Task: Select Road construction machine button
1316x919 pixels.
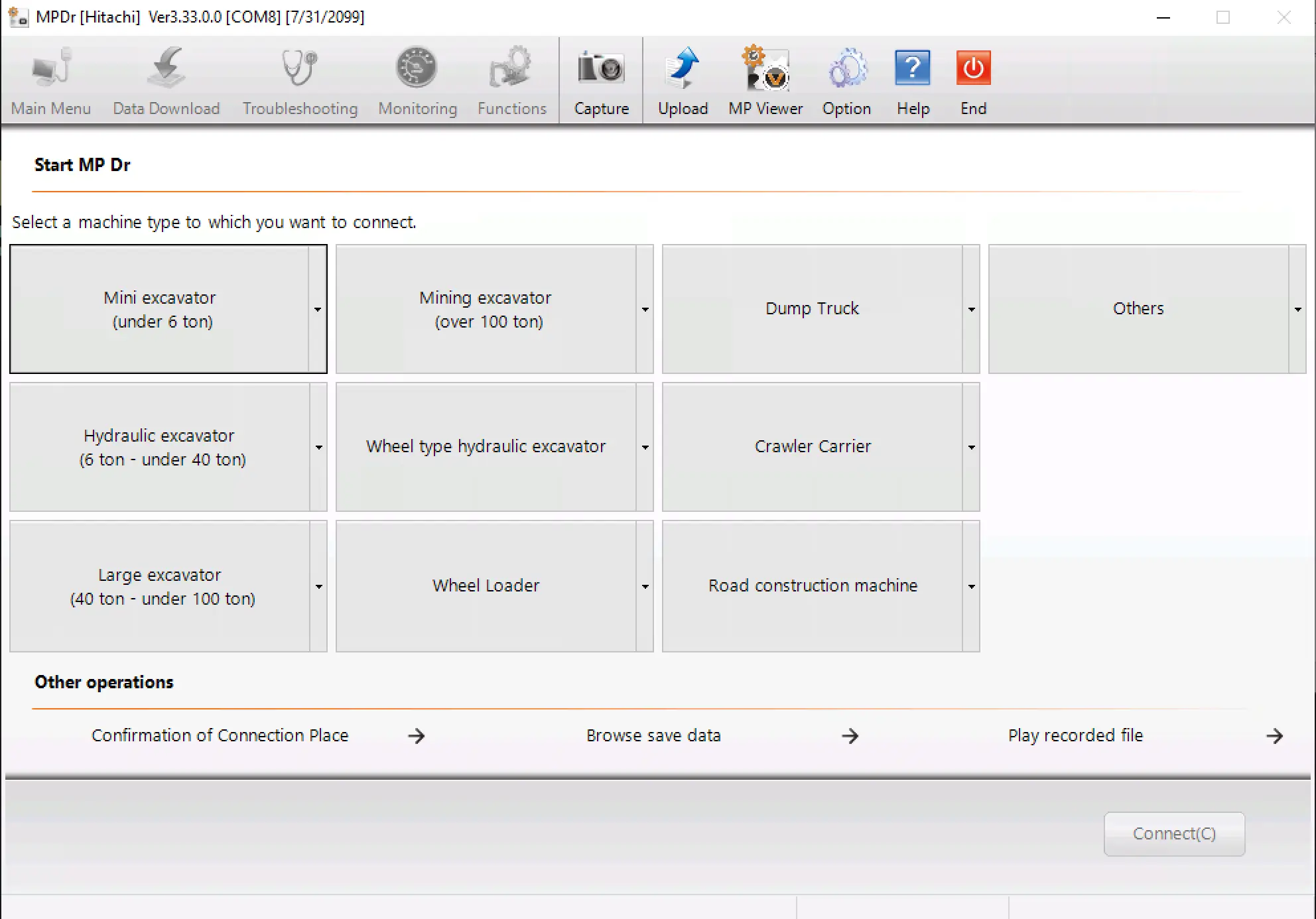Action: pos(813,586)
